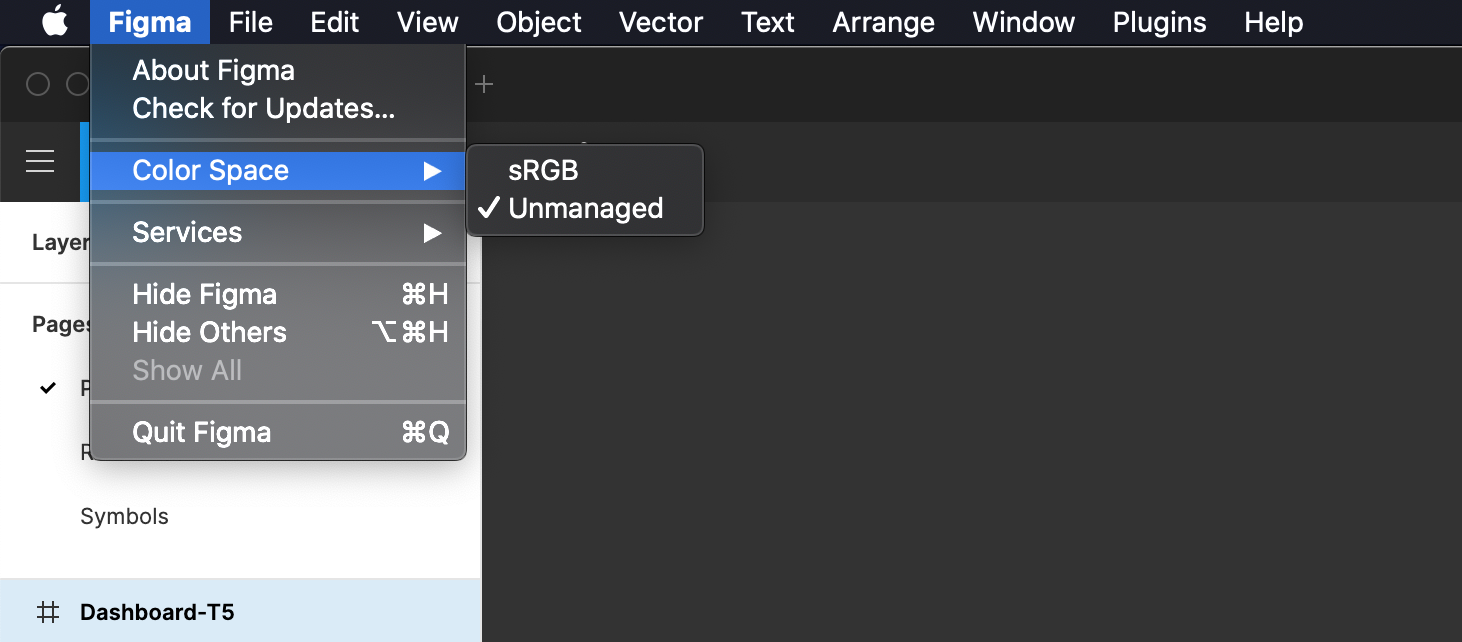
Task: Click About Figma
Action: click(x=214, y=71)
